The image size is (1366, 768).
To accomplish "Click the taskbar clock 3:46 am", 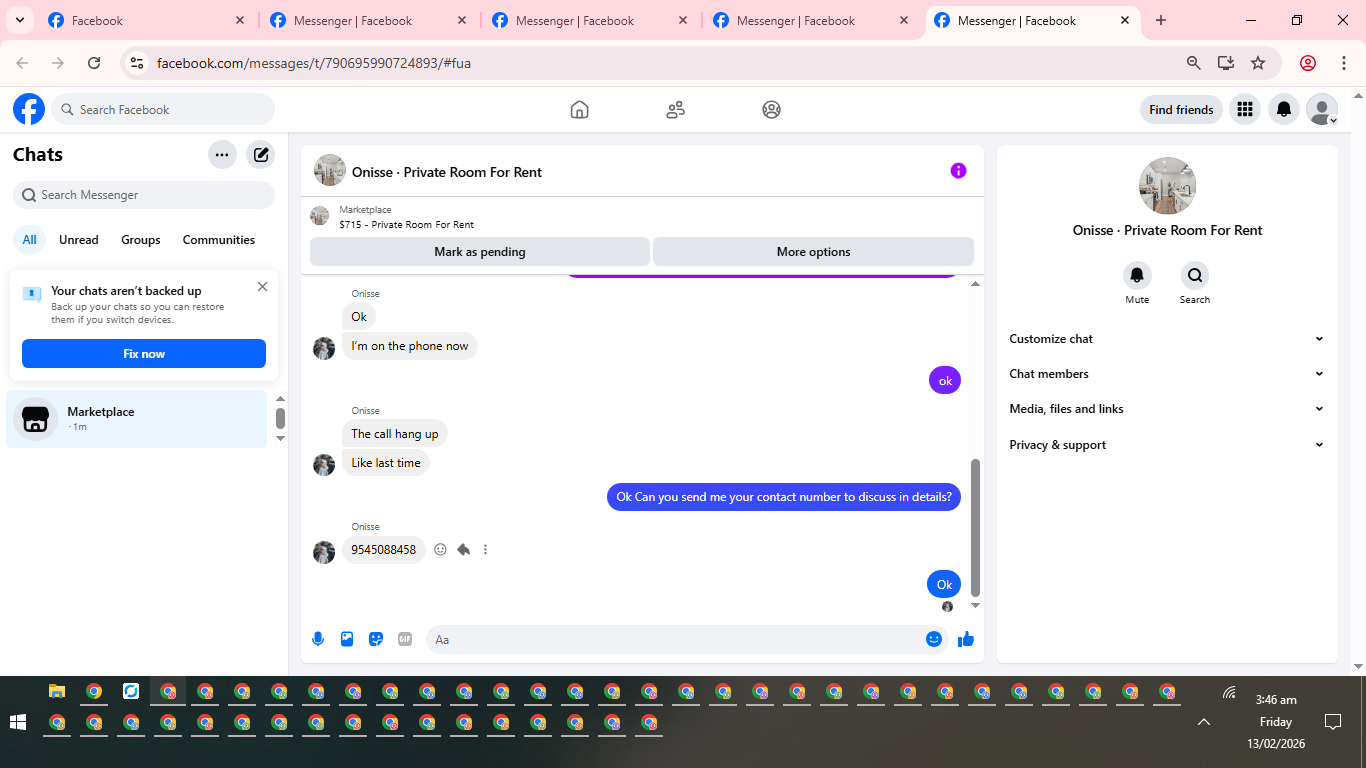I will 1276,700.
